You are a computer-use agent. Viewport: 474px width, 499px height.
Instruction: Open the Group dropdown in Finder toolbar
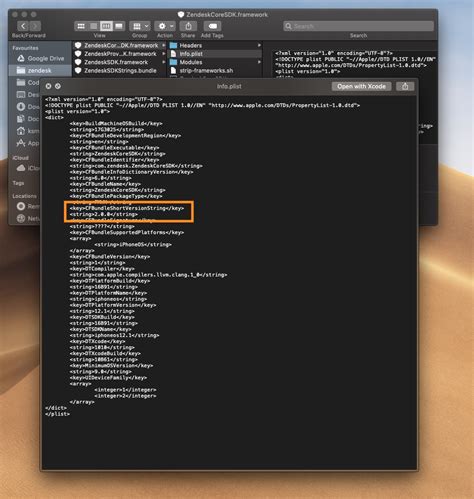point(140,26)
